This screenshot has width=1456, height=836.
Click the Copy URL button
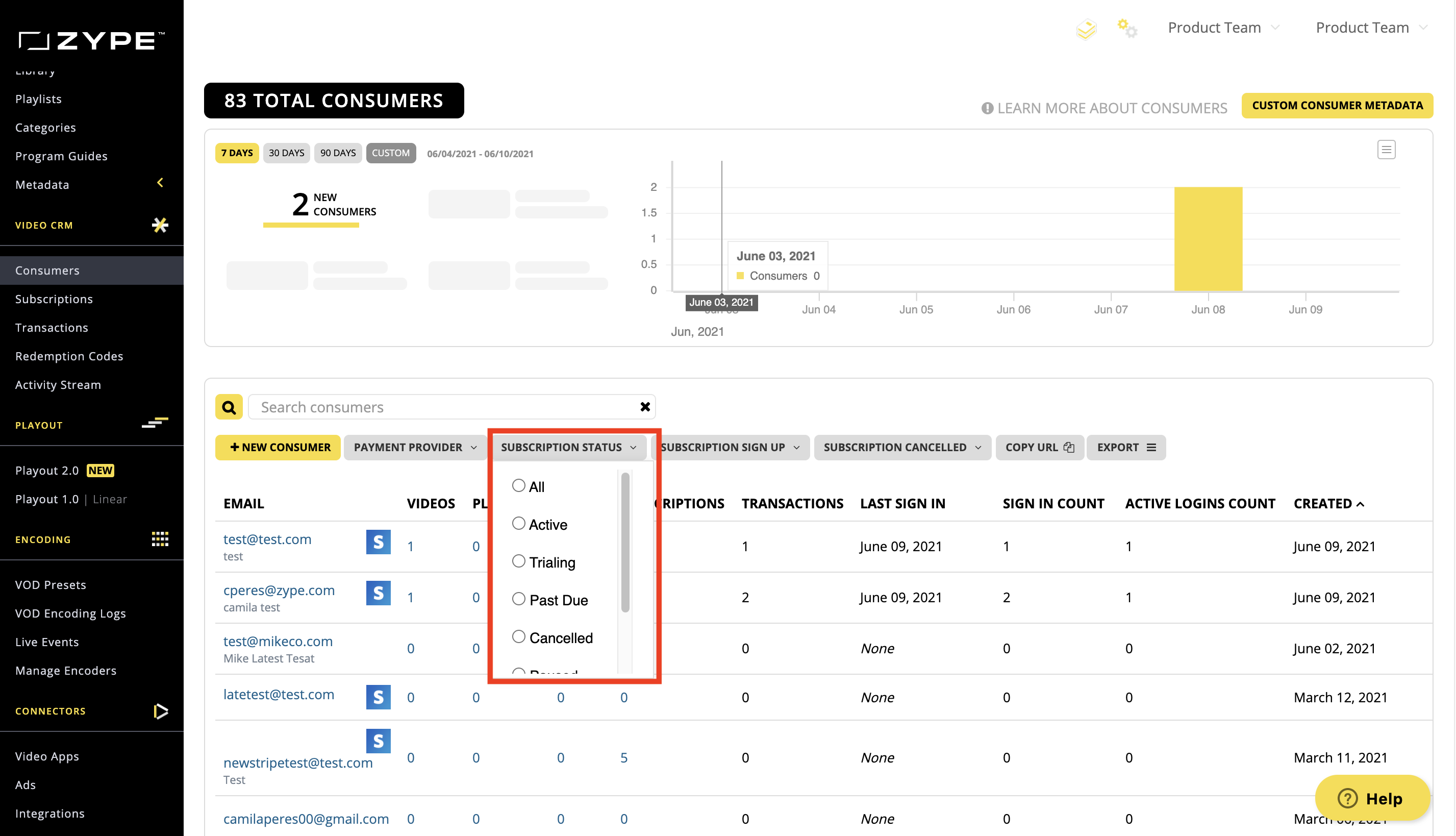click(x=1039, y=447)
